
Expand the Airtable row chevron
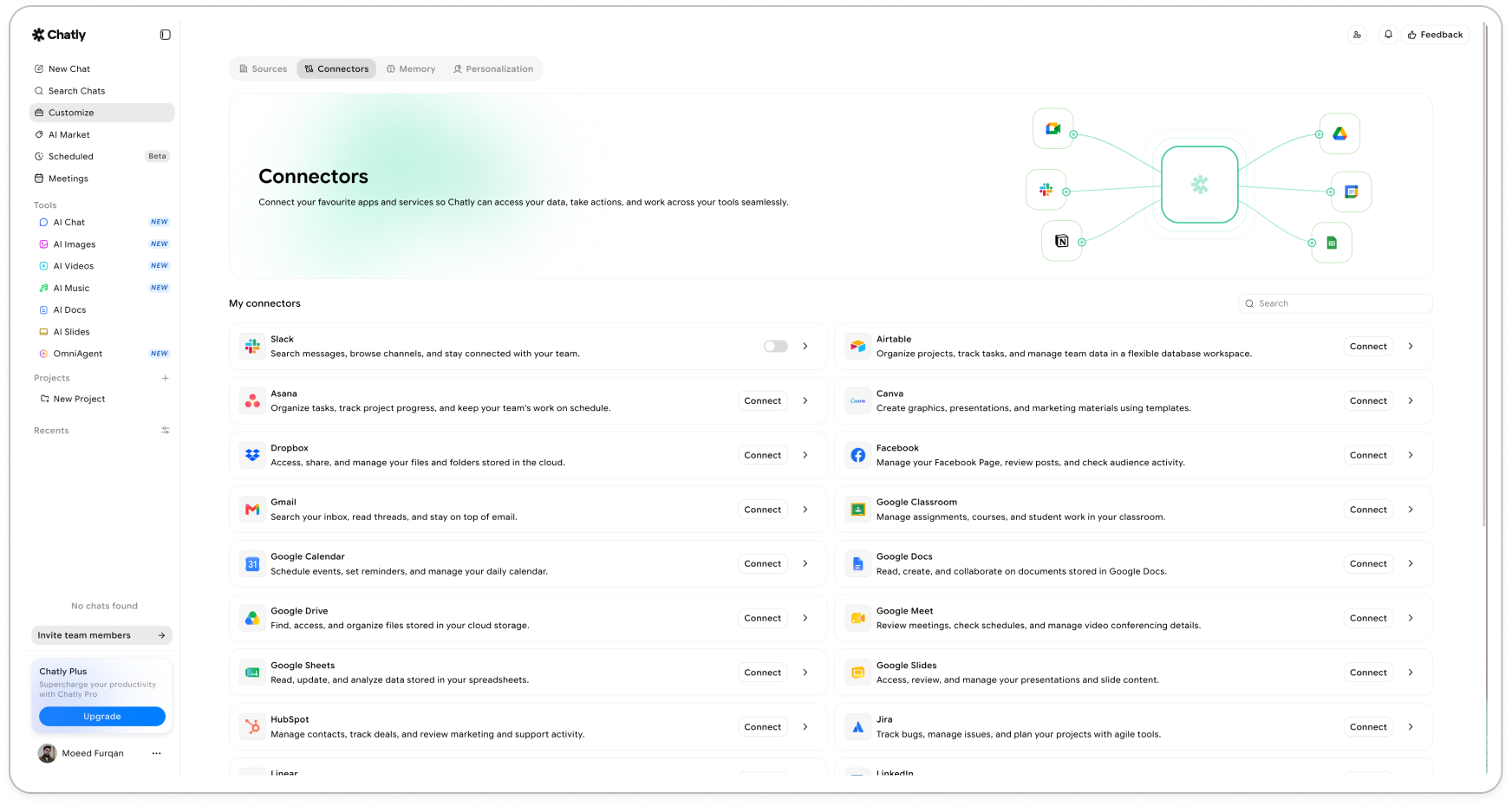pos(1411,347)
